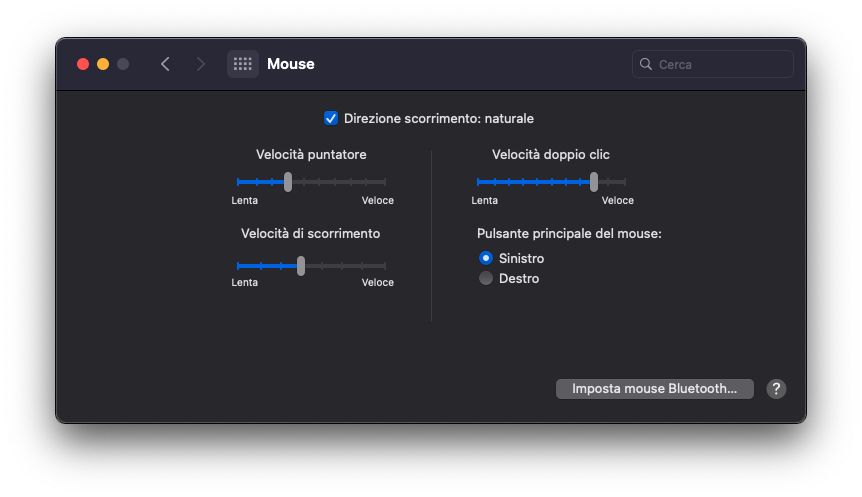Image resolution: width=862 pixels, height=497 pixels.
Task: Close the Mouse preferences window
Action: (83, 64)
